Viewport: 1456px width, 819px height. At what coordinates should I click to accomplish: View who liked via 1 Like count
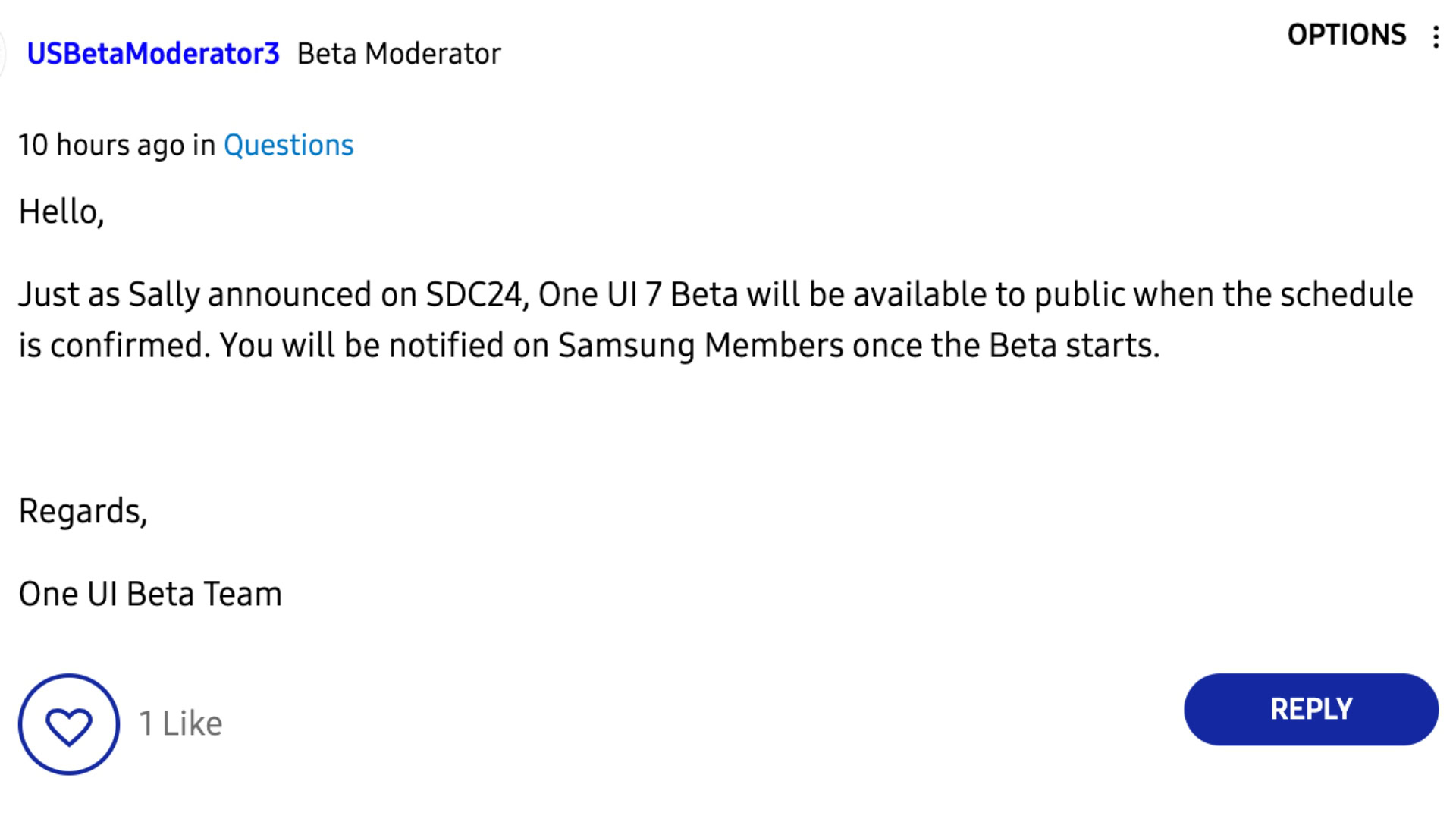(180, 723)
